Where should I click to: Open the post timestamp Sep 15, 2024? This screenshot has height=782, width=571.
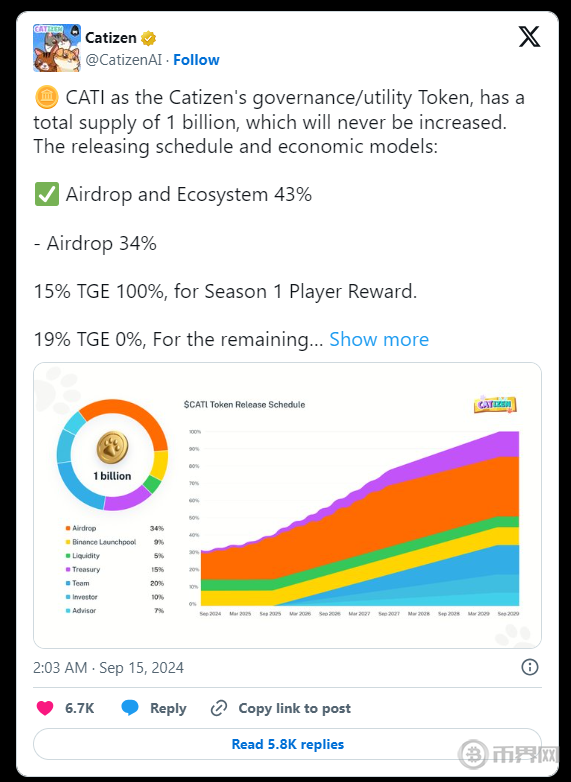[108, 668]
